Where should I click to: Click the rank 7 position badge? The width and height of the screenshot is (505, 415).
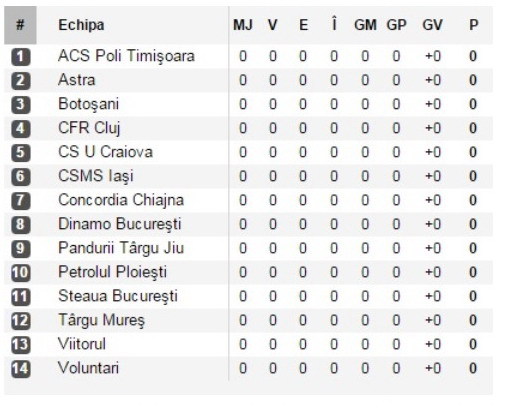tap(21, 201)
